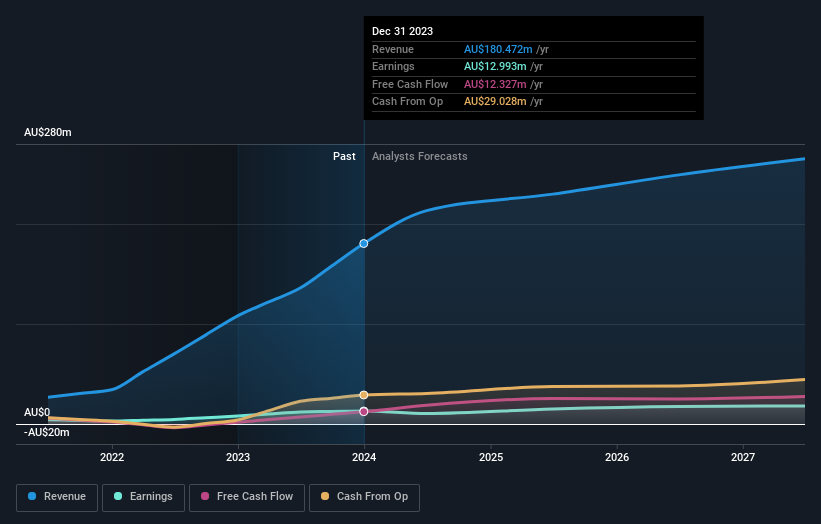The height and width of the screenshot is (524, 821).
Task: Click the Earnings row label in tooltip
Action: click(x=393, y=66)
